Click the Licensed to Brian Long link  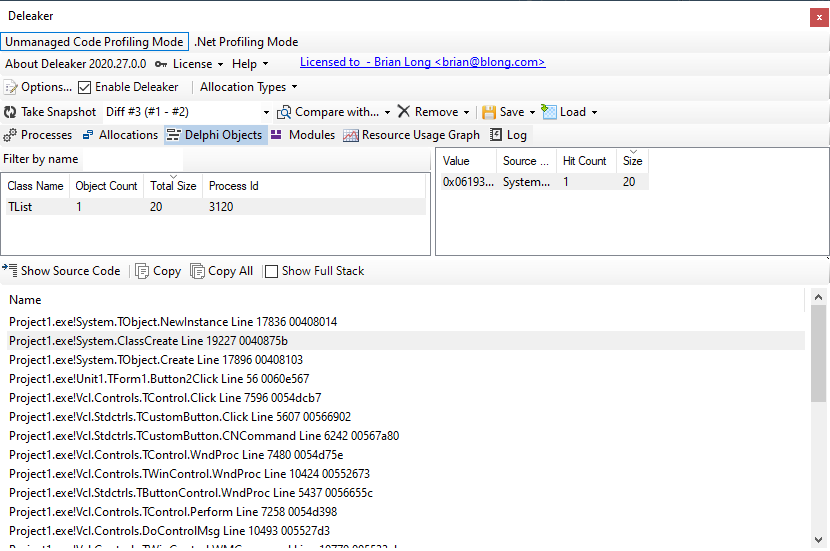(x=422, y=62)
